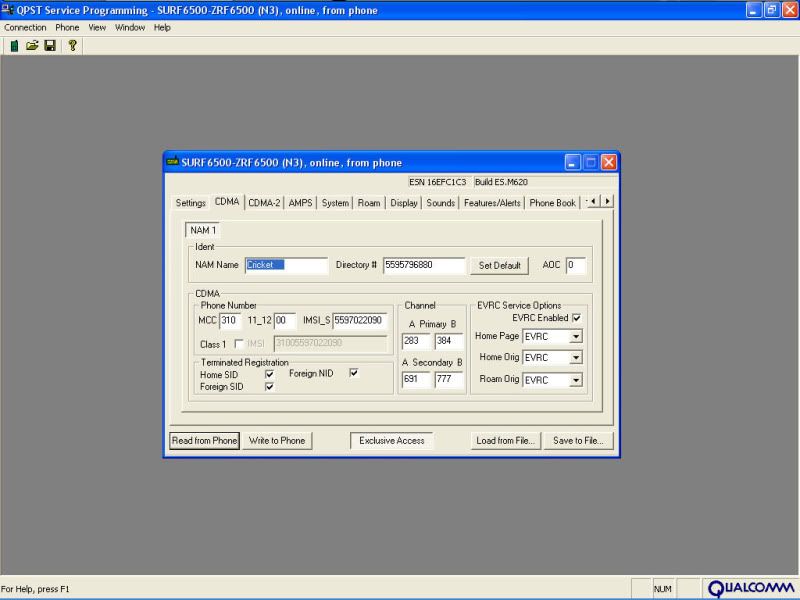
Task: Switch to the CDMA-2 tab
Action: click(x=264, y=203)
